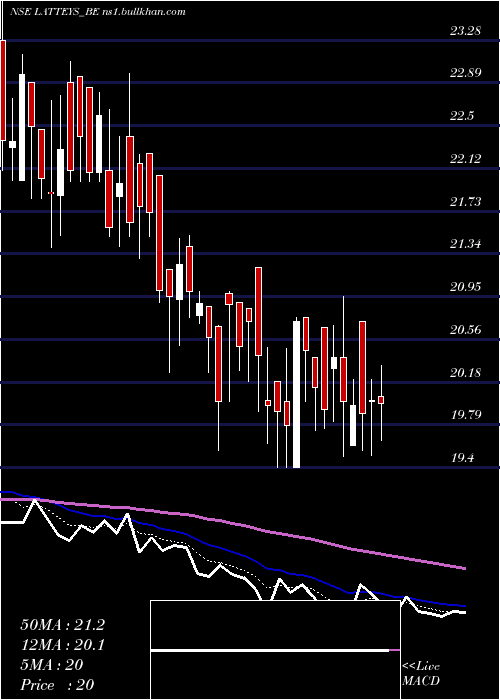Click the 50MA : 21.2 legend text
The width and height of the screenshot is (500, 700).
click(x=62, y=625)
